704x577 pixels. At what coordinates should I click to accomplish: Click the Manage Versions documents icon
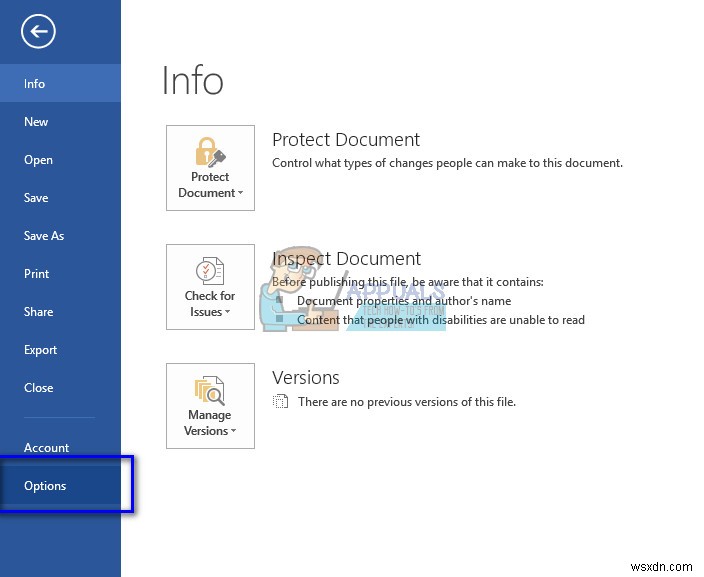point(210,390)
